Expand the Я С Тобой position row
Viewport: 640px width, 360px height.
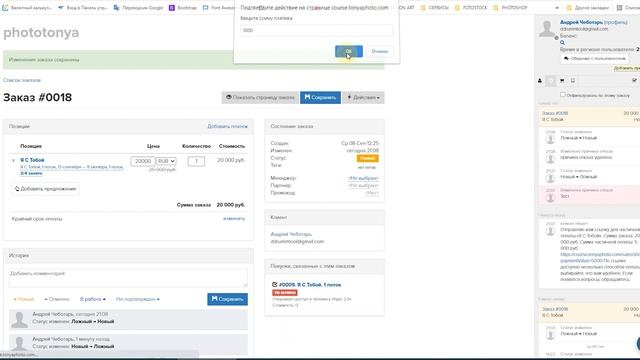[x=13, y=160]
